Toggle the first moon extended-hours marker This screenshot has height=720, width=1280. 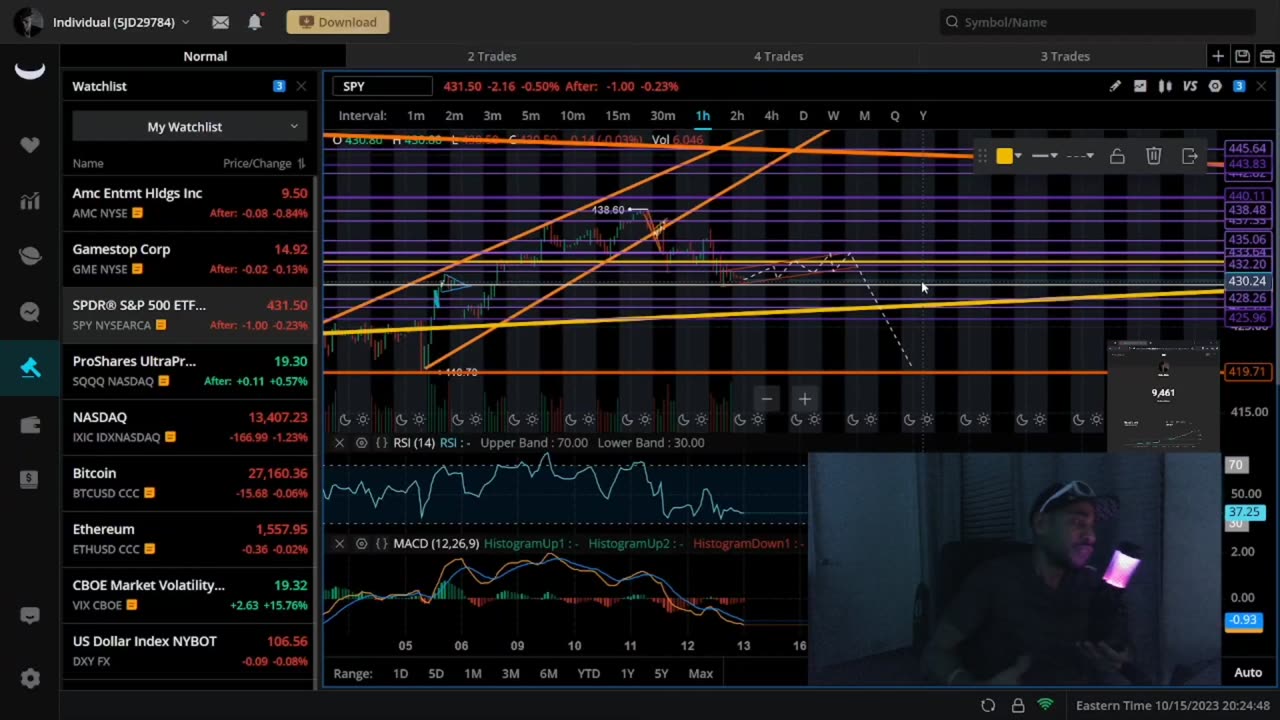coord(345,420)
